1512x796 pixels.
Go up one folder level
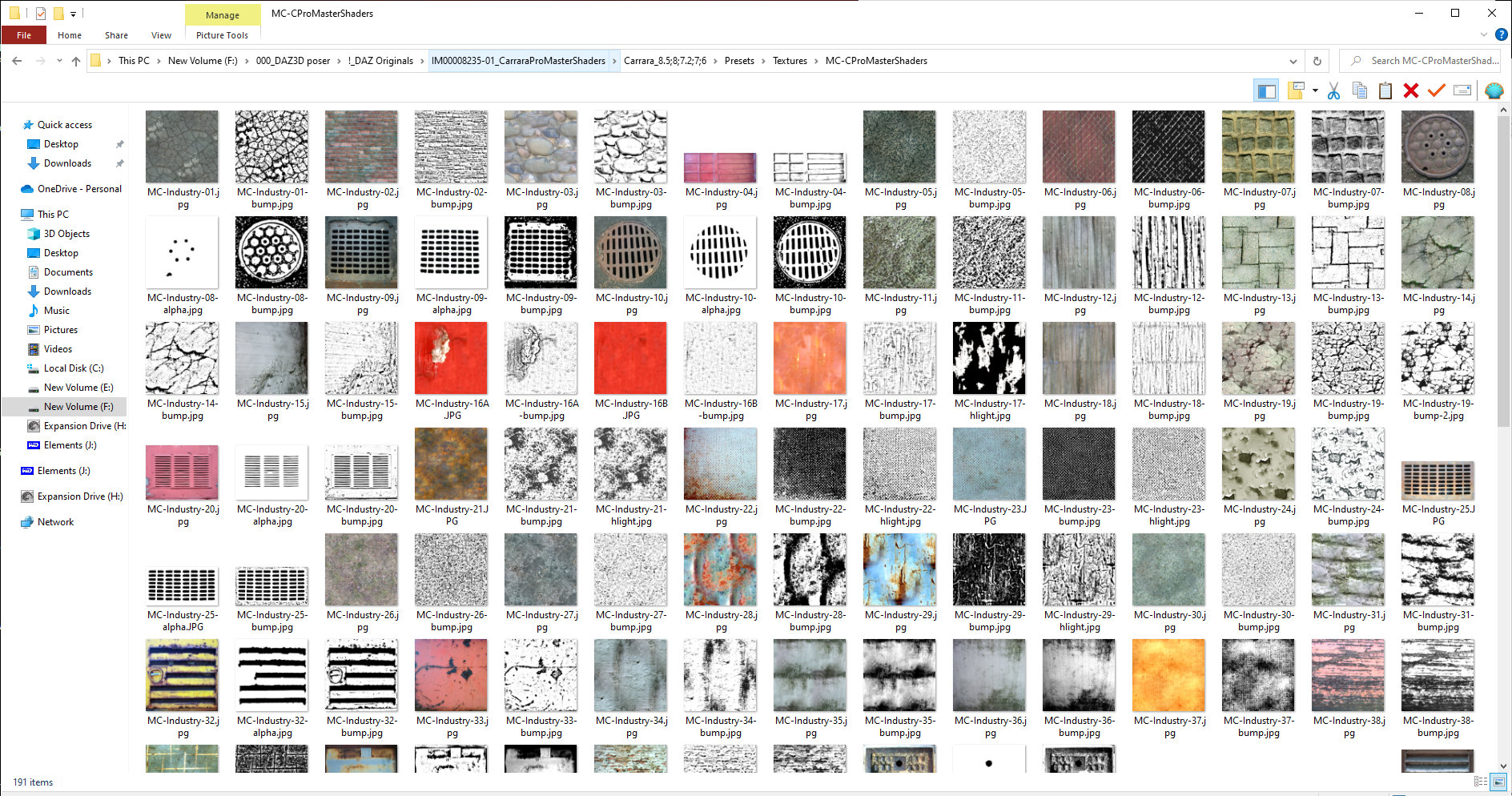tap(76, 61)
